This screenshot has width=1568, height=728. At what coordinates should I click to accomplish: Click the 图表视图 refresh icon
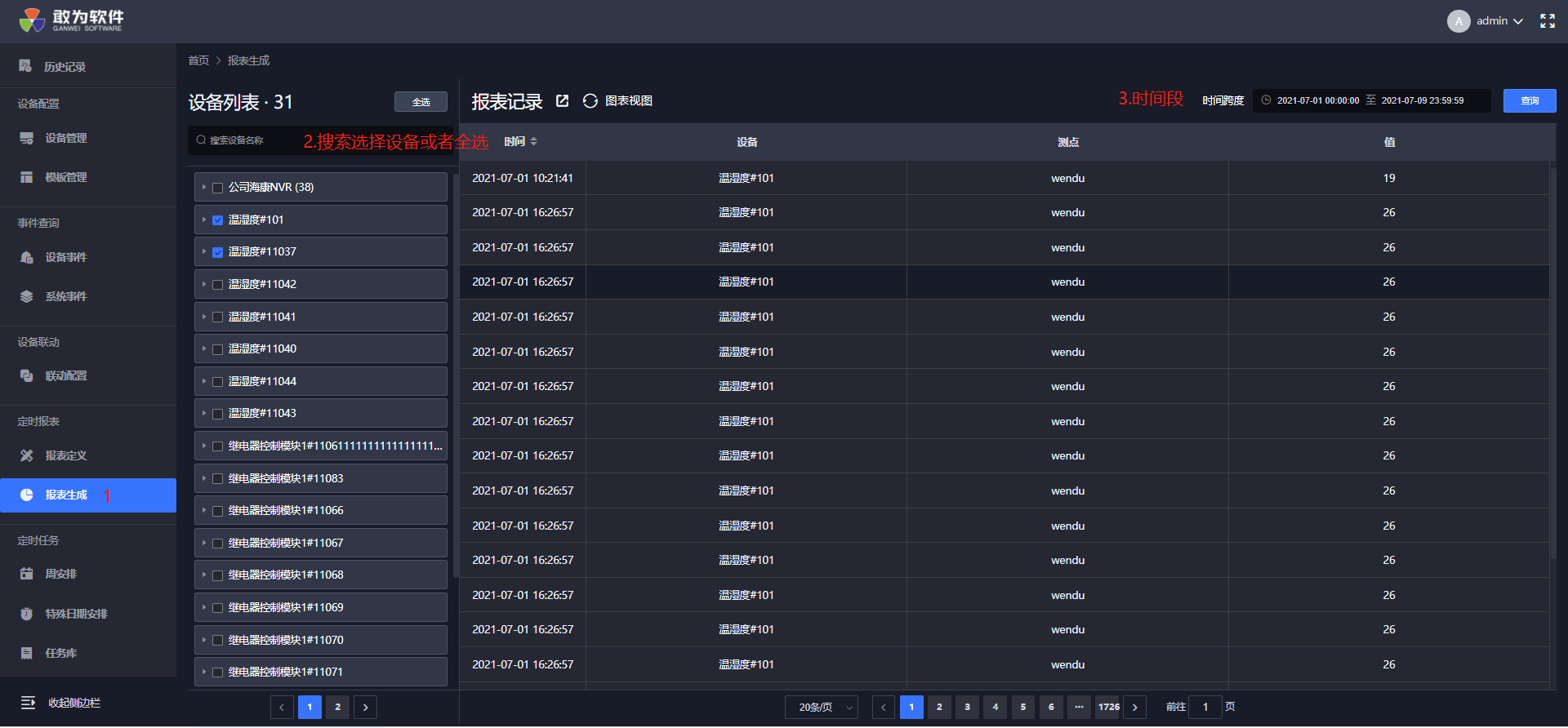tap(590, 100)
